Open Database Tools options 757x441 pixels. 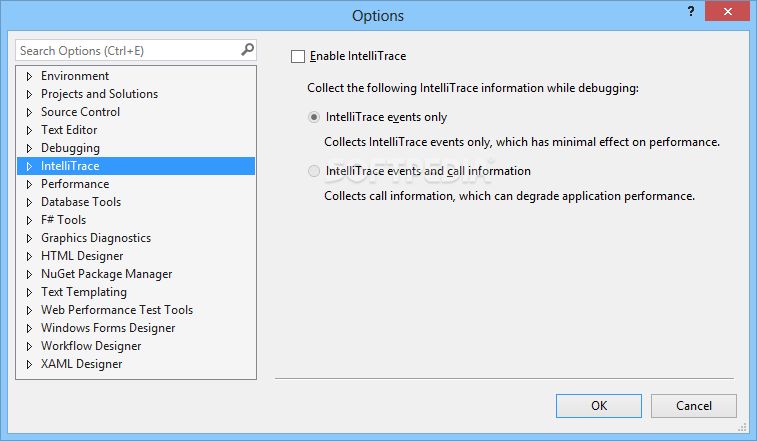click(81, 202)
